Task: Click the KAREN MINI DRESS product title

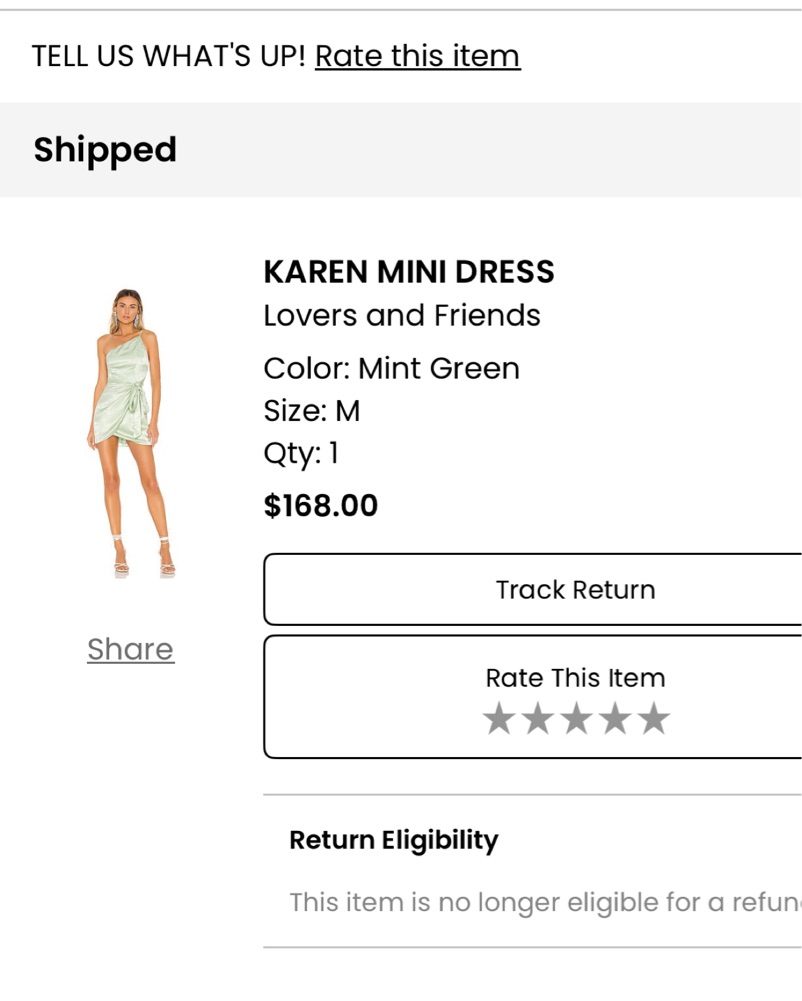Action: click(409, 271)
